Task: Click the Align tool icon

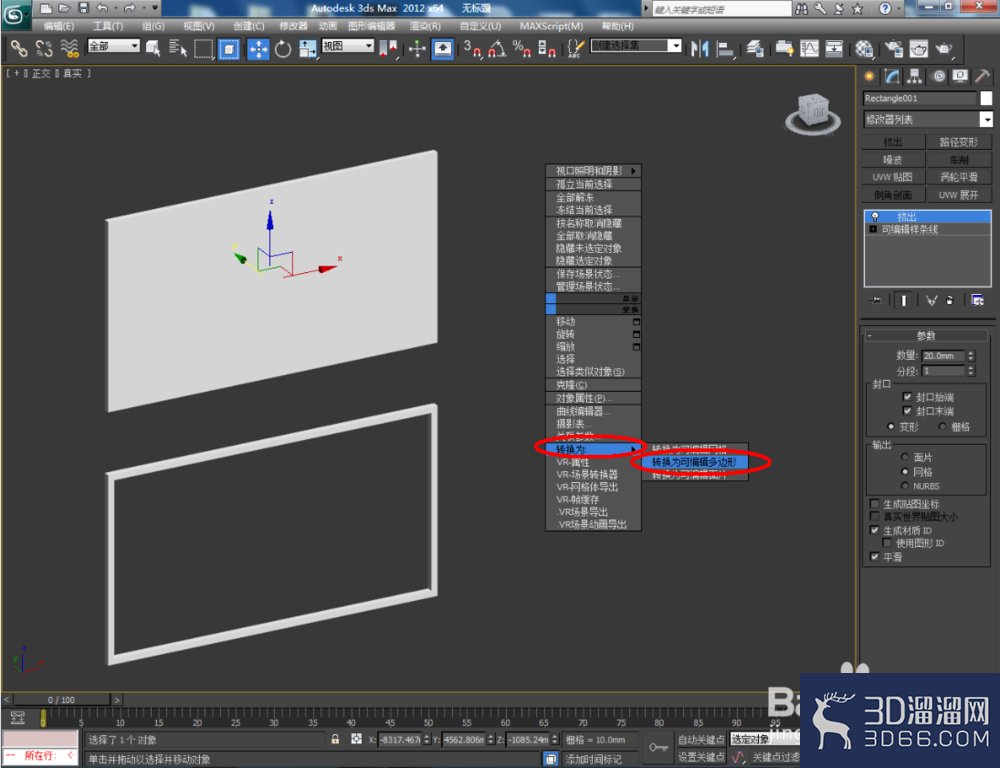Action: pyautogui.click(x=725, y=48)
